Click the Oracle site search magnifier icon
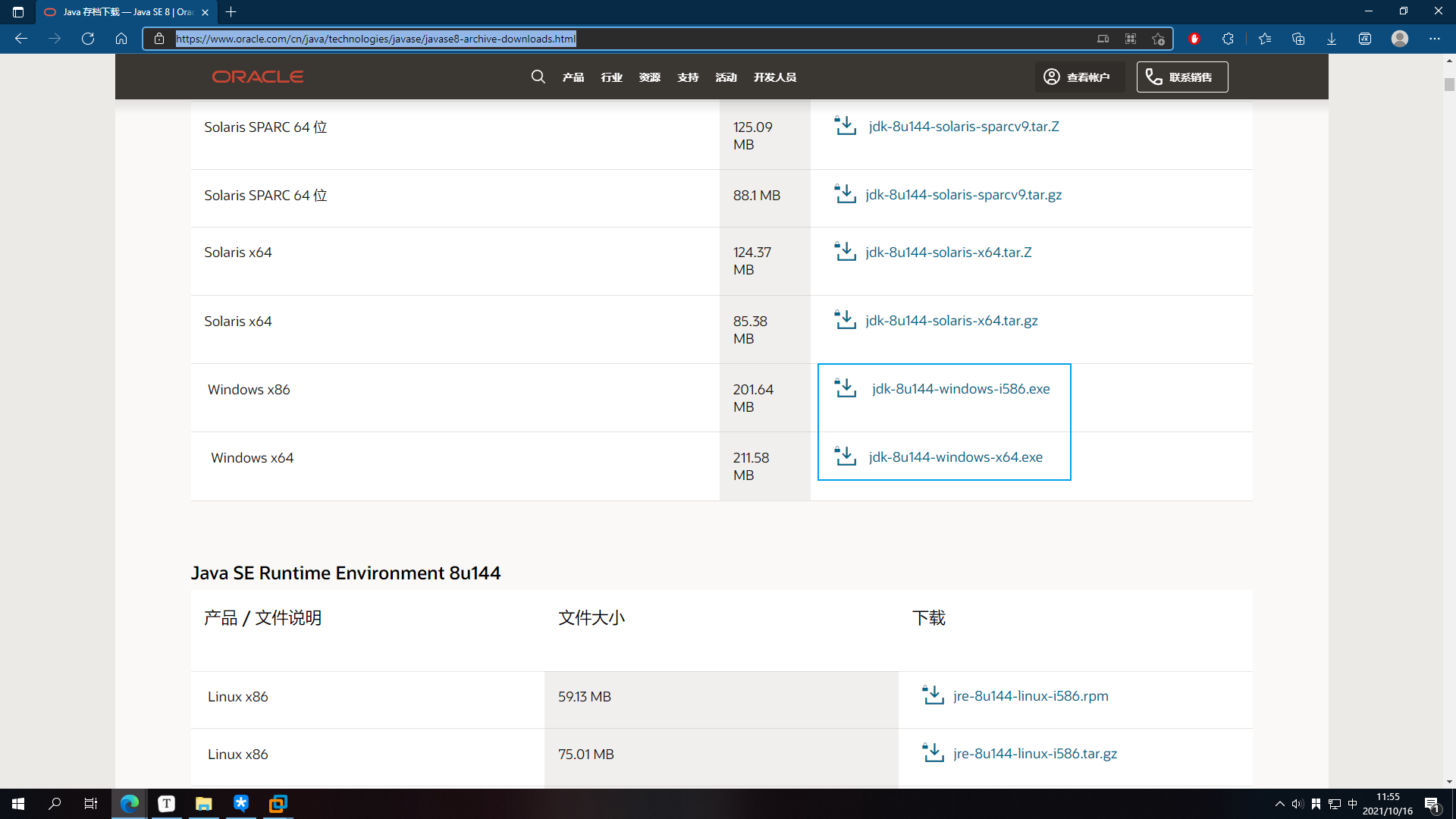 [538, 77]
